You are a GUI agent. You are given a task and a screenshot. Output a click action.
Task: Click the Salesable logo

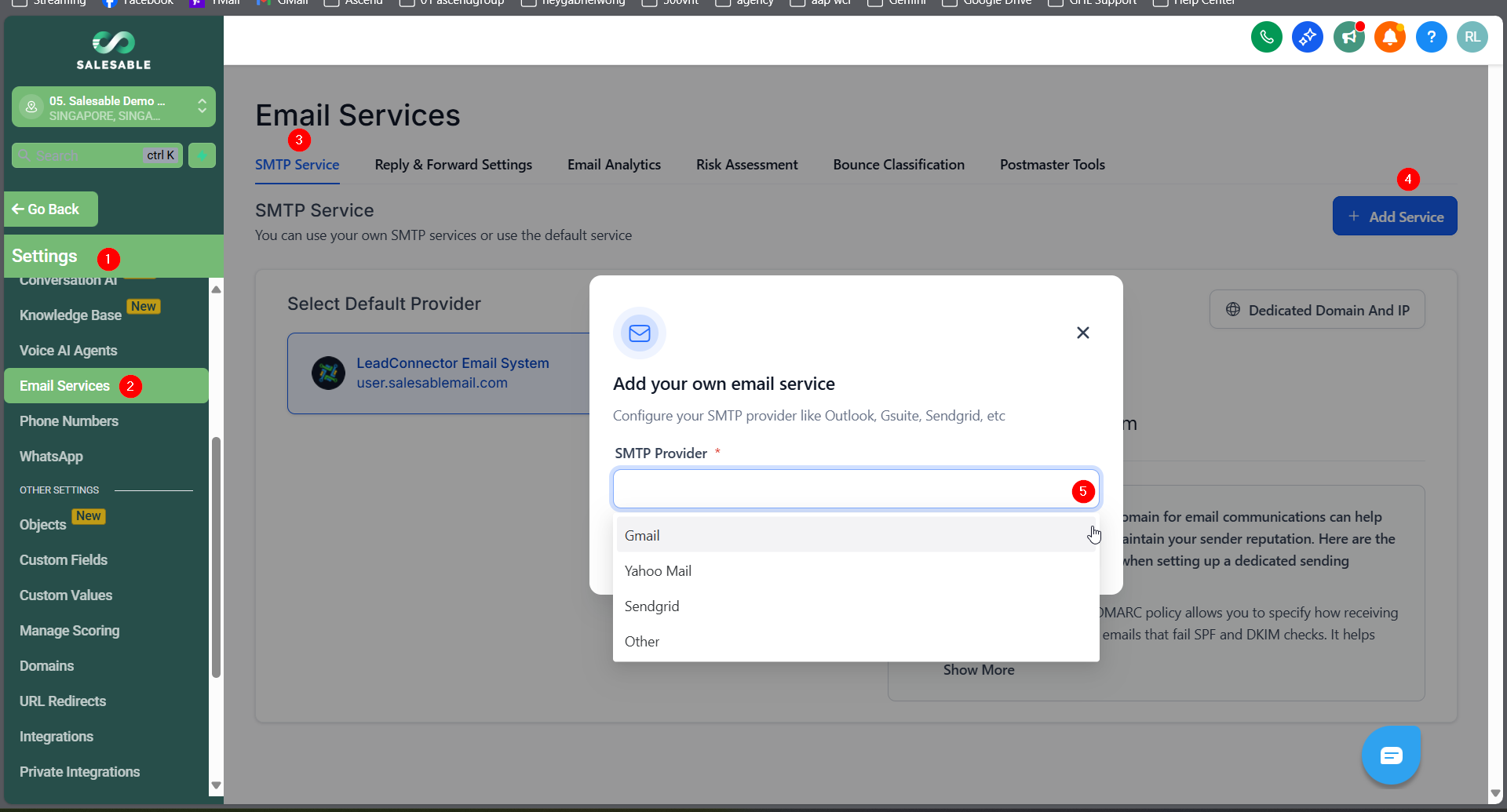114,50
